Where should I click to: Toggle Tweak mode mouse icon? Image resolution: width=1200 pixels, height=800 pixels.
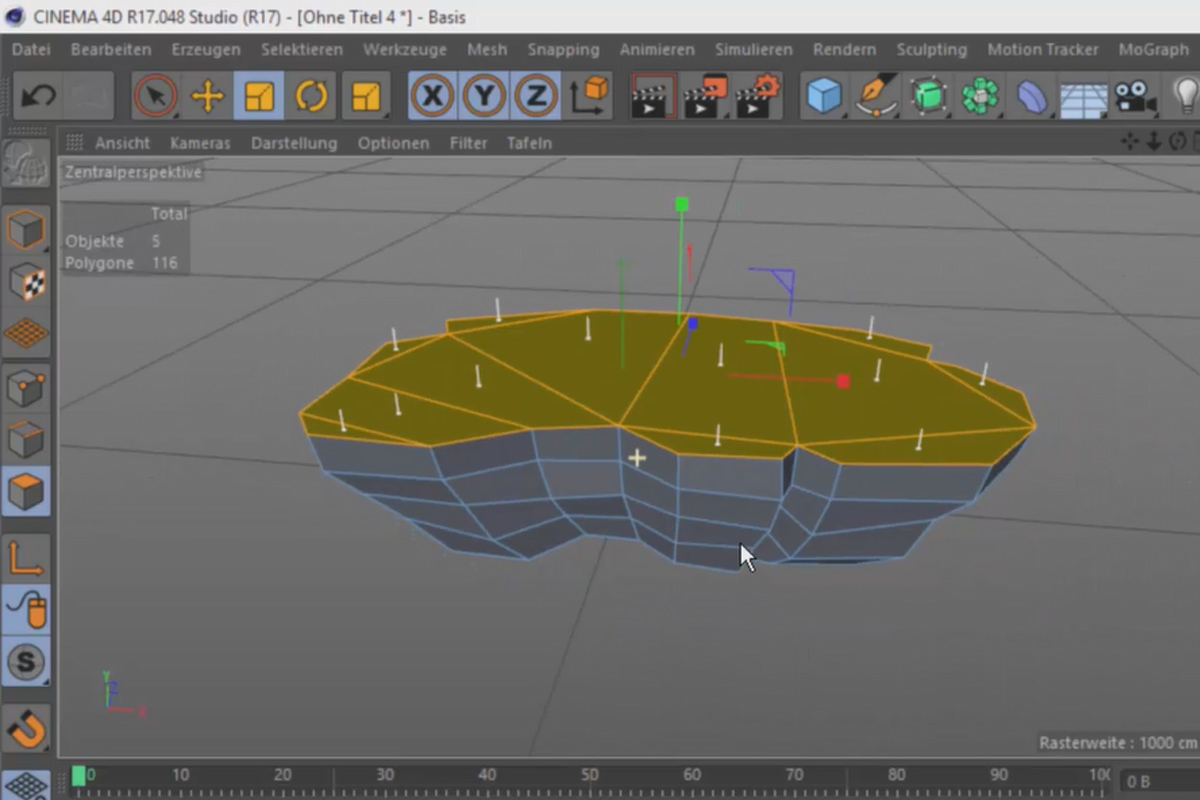tap(27, 609)
